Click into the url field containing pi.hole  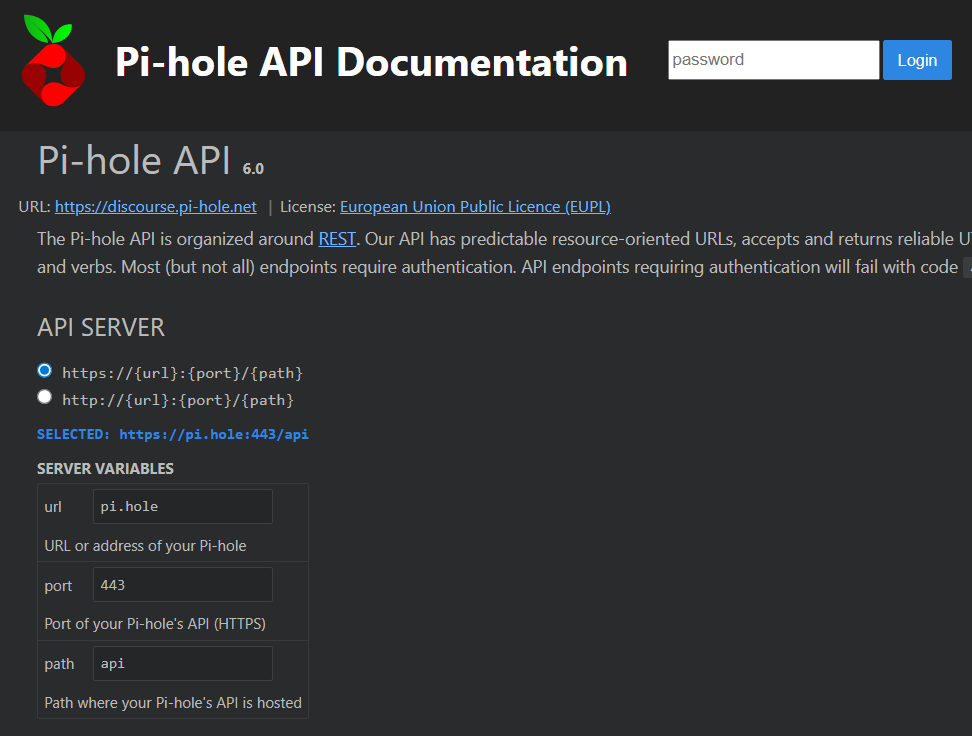point(182,506)
